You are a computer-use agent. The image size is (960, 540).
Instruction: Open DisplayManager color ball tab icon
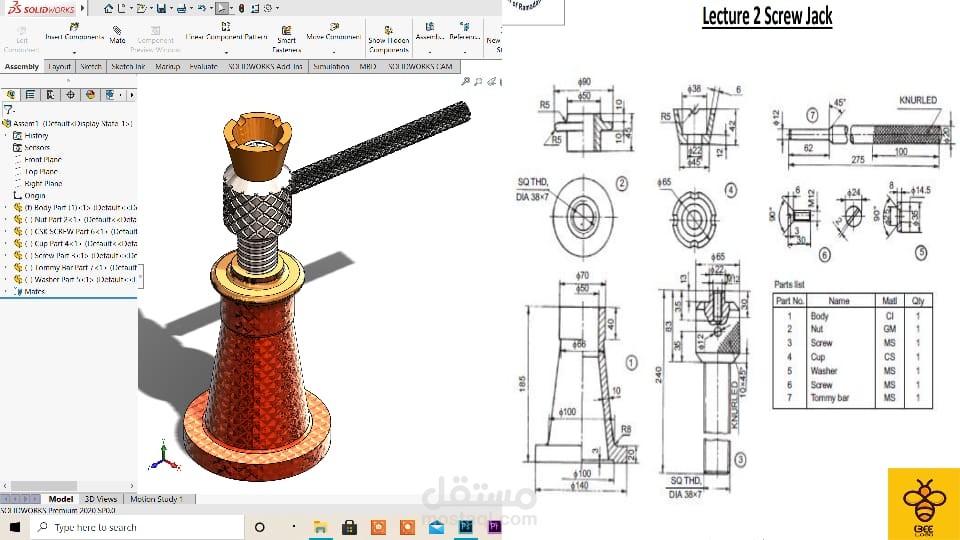(x=91, y=94)
